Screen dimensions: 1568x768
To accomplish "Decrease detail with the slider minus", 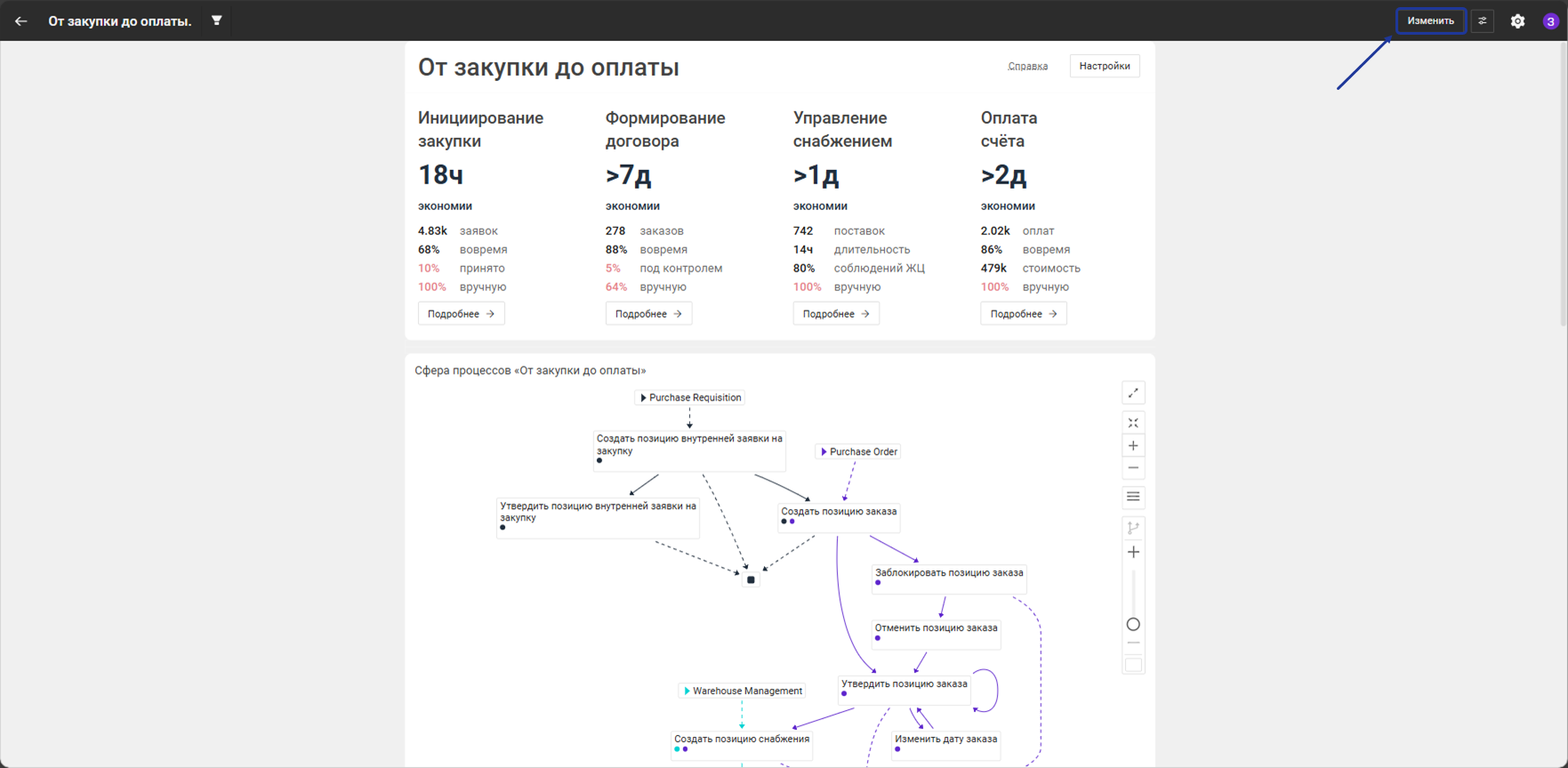I will pos(1133,643).
